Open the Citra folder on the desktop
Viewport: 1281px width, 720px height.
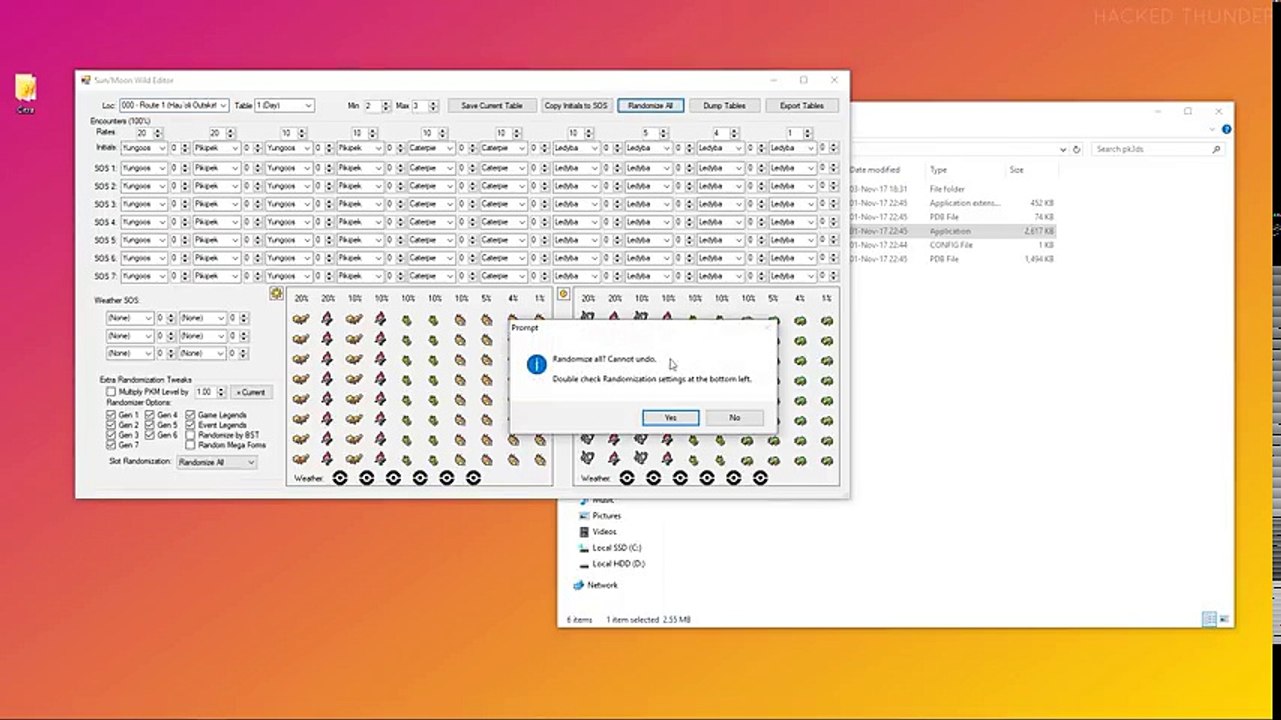coord(26,93)
